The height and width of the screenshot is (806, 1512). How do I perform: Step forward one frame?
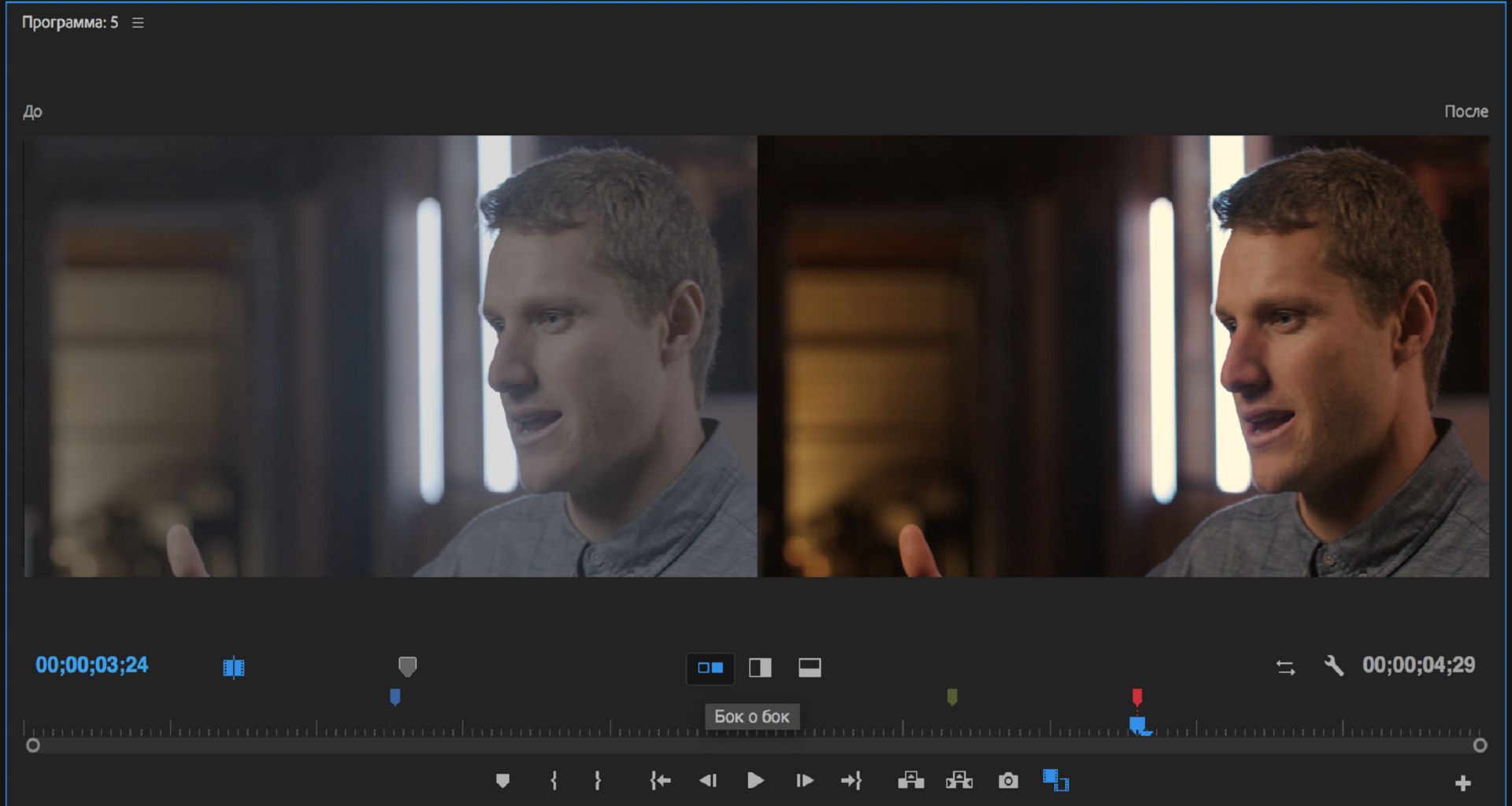(804, 781)
